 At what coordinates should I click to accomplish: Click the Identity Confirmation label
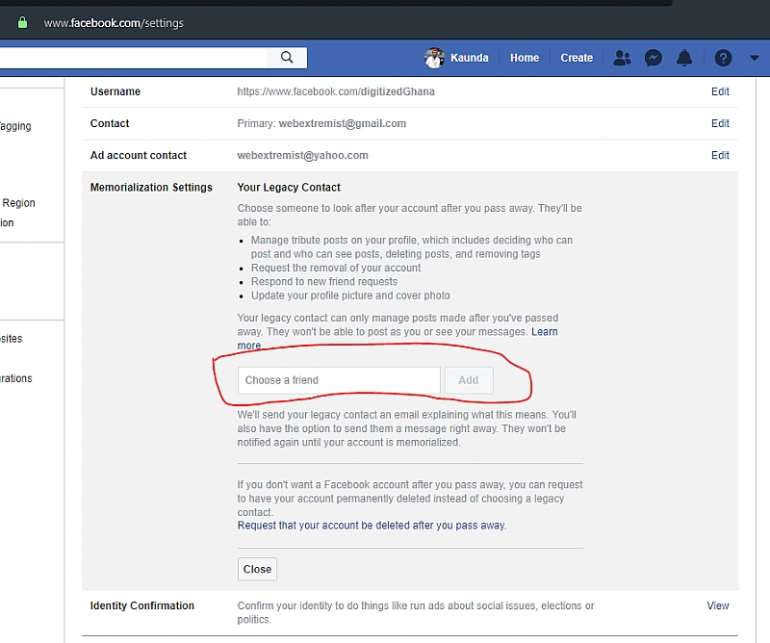coord(142,606)
